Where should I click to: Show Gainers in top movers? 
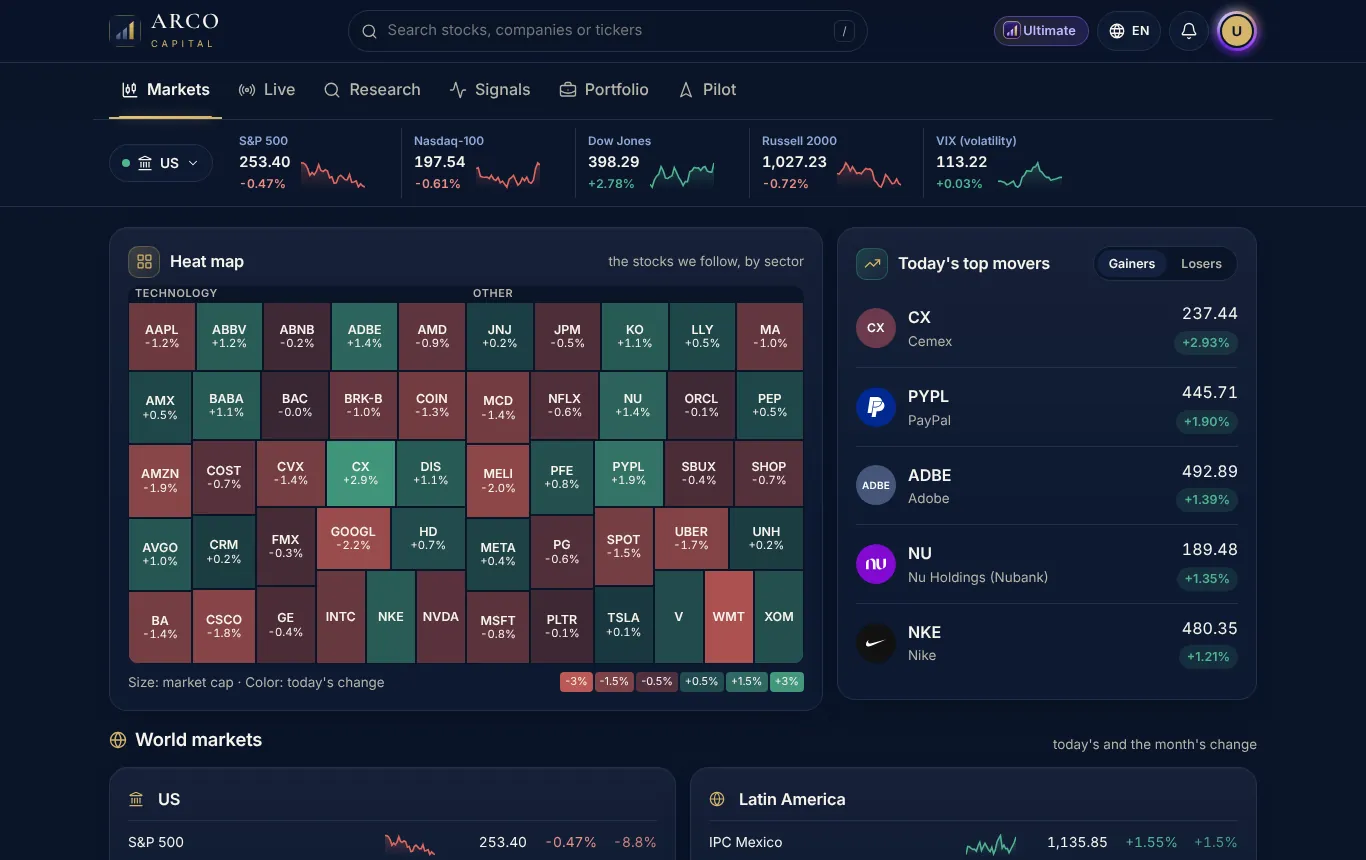1132,264
